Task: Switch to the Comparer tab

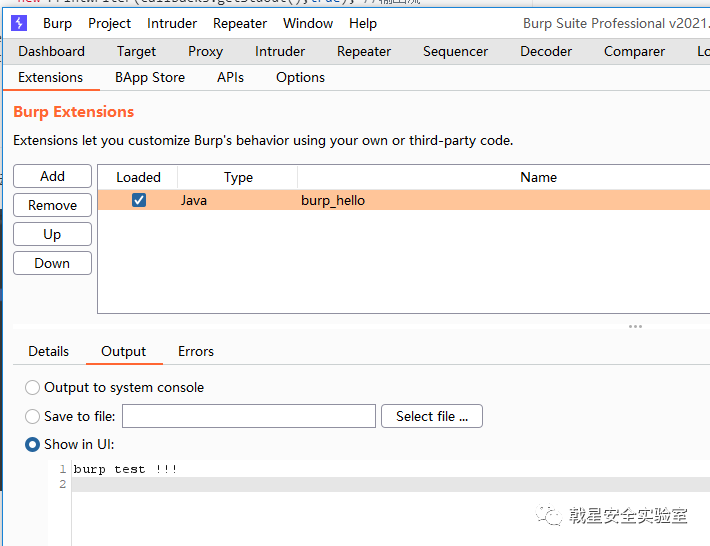Action: click(x=634, y=51)
